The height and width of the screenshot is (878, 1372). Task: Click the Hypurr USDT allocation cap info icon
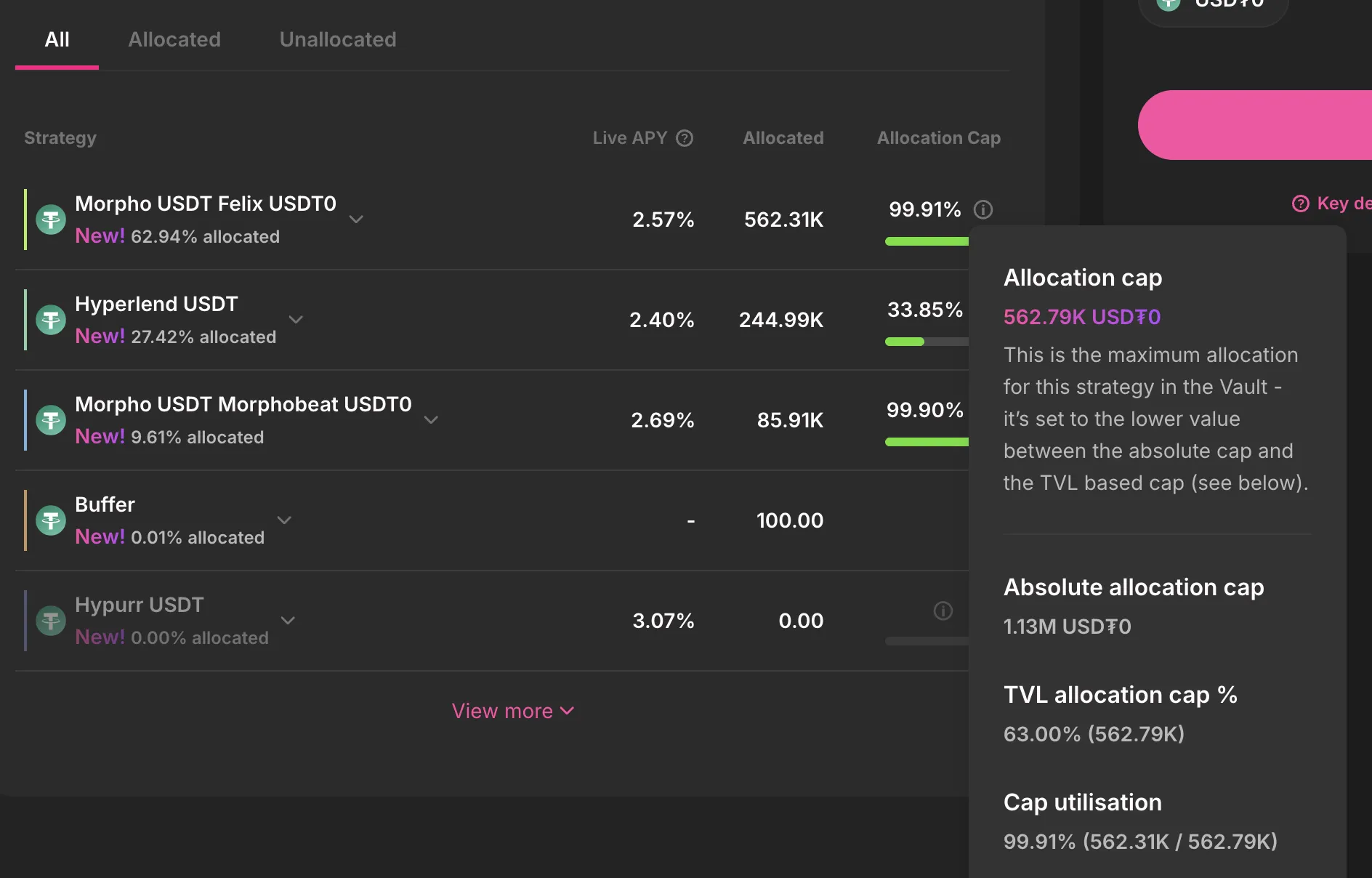coord(943,611)
